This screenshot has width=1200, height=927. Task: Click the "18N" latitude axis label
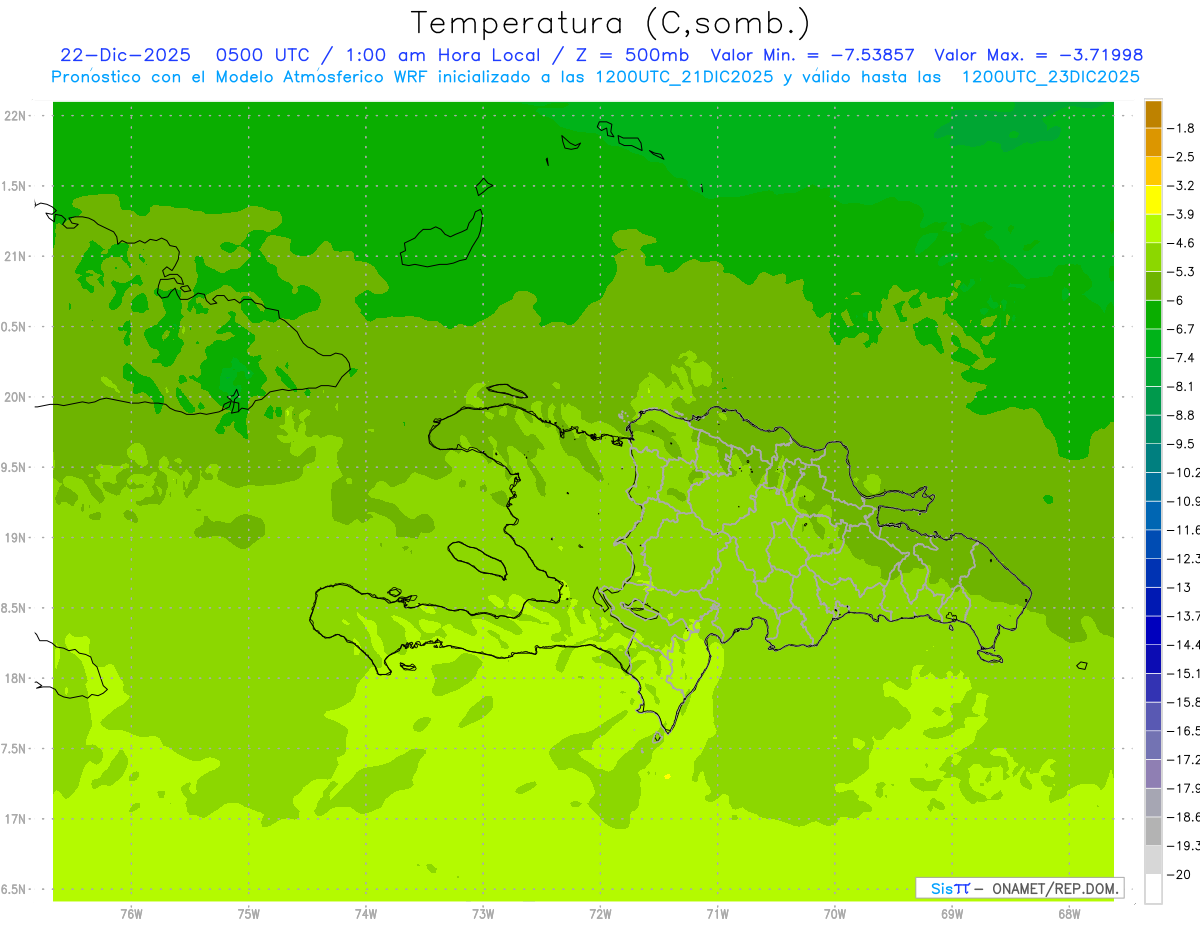point(15,678)
